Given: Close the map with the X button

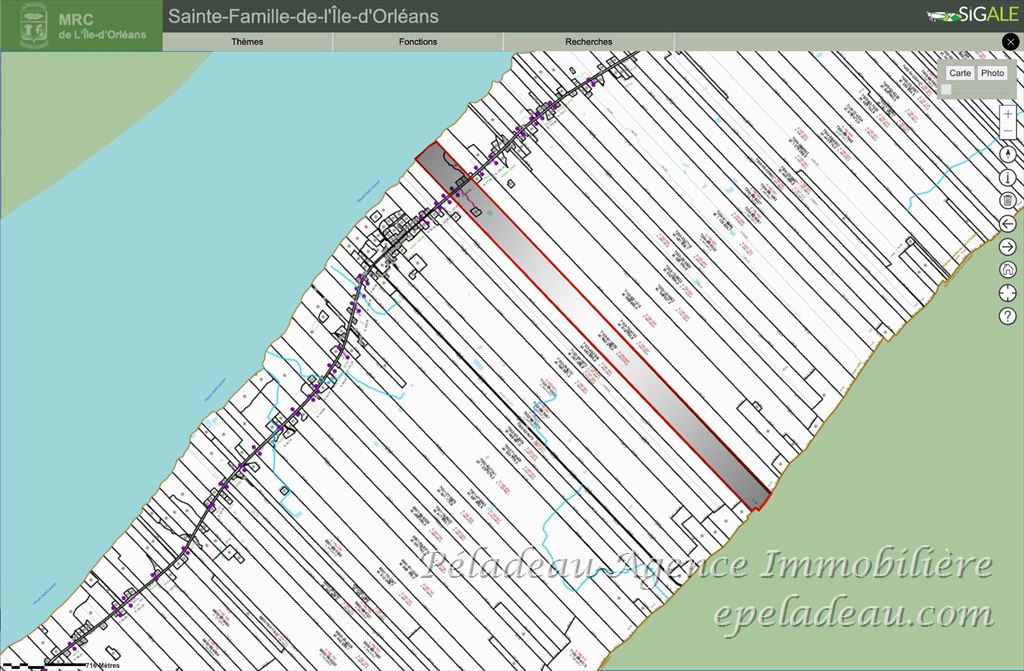Looking at the screenshot, I should [1010, 42].
